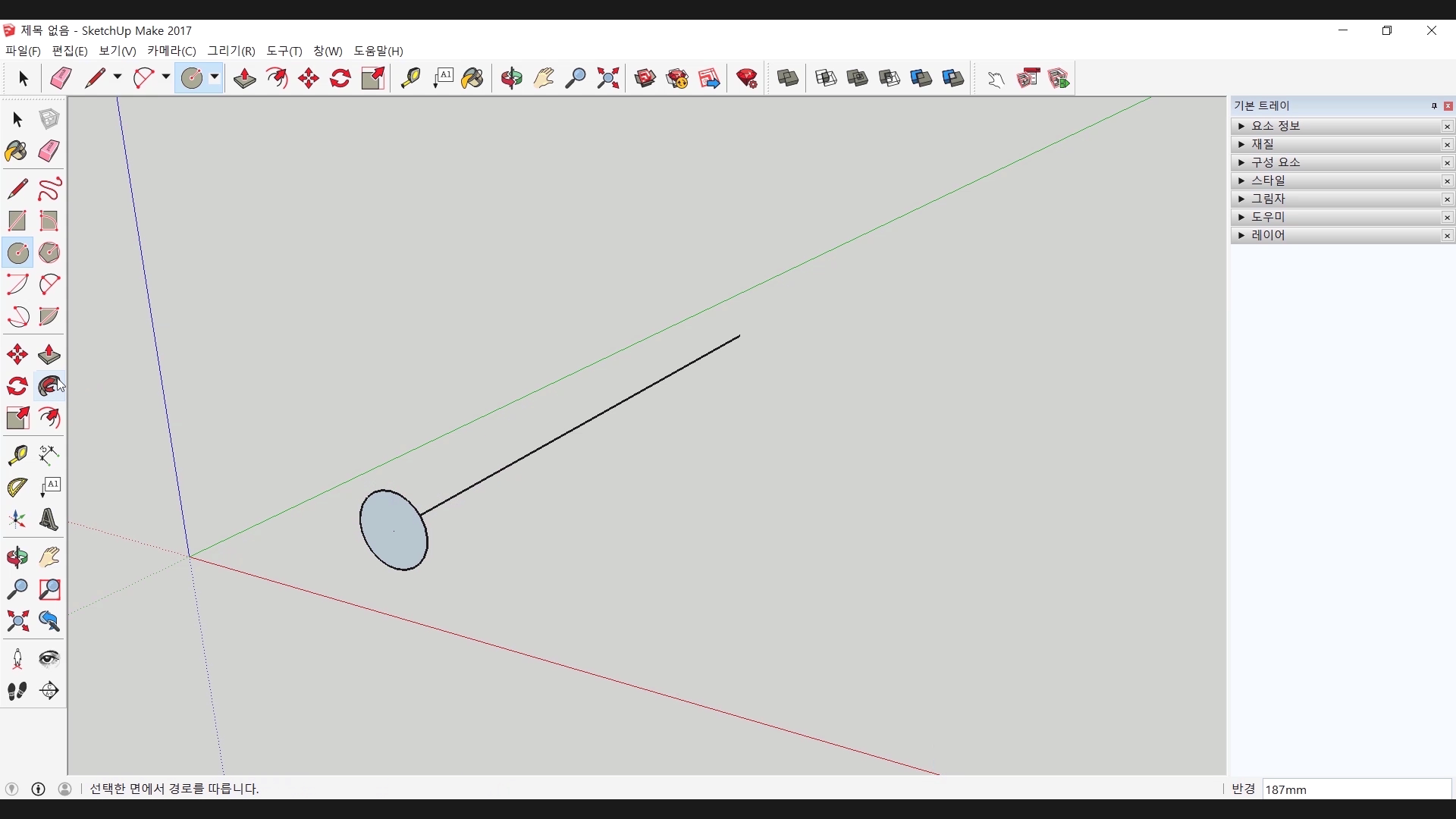Activate the Orbit tool in left toolbar
Image resolution: width=1456 pixels, height=819 pixels.
tap(17, 557)
